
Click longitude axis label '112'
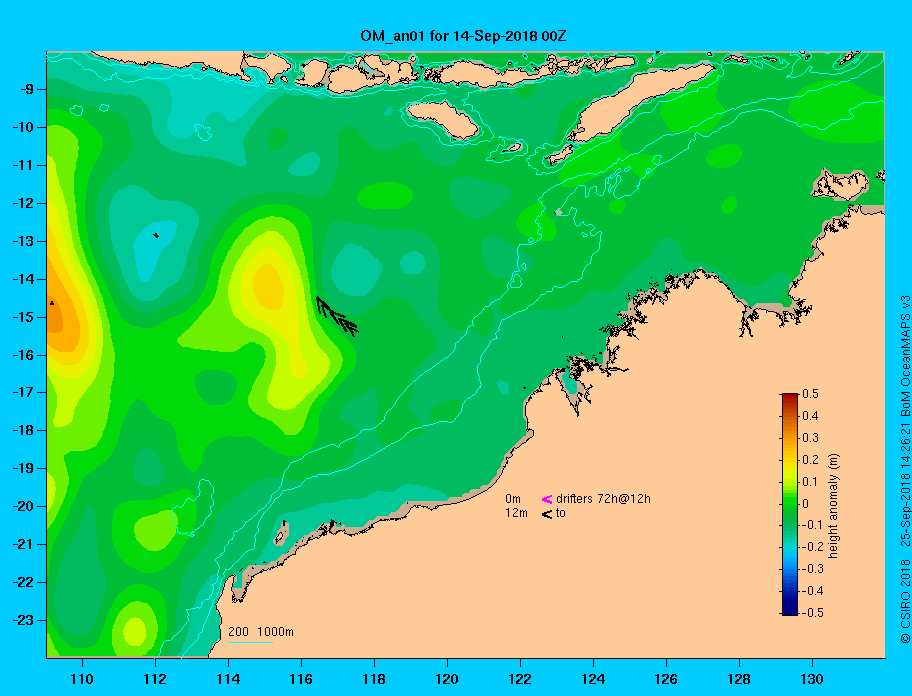[x=155, y=679]
